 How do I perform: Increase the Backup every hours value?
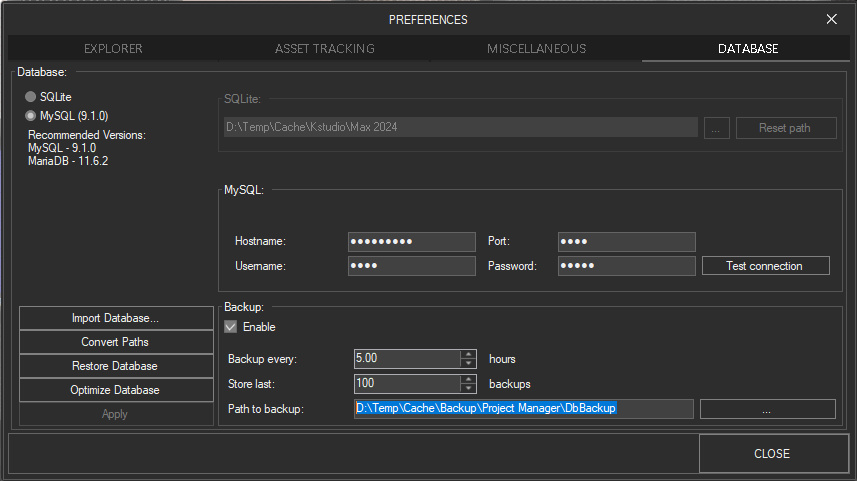tap(468, 354)
